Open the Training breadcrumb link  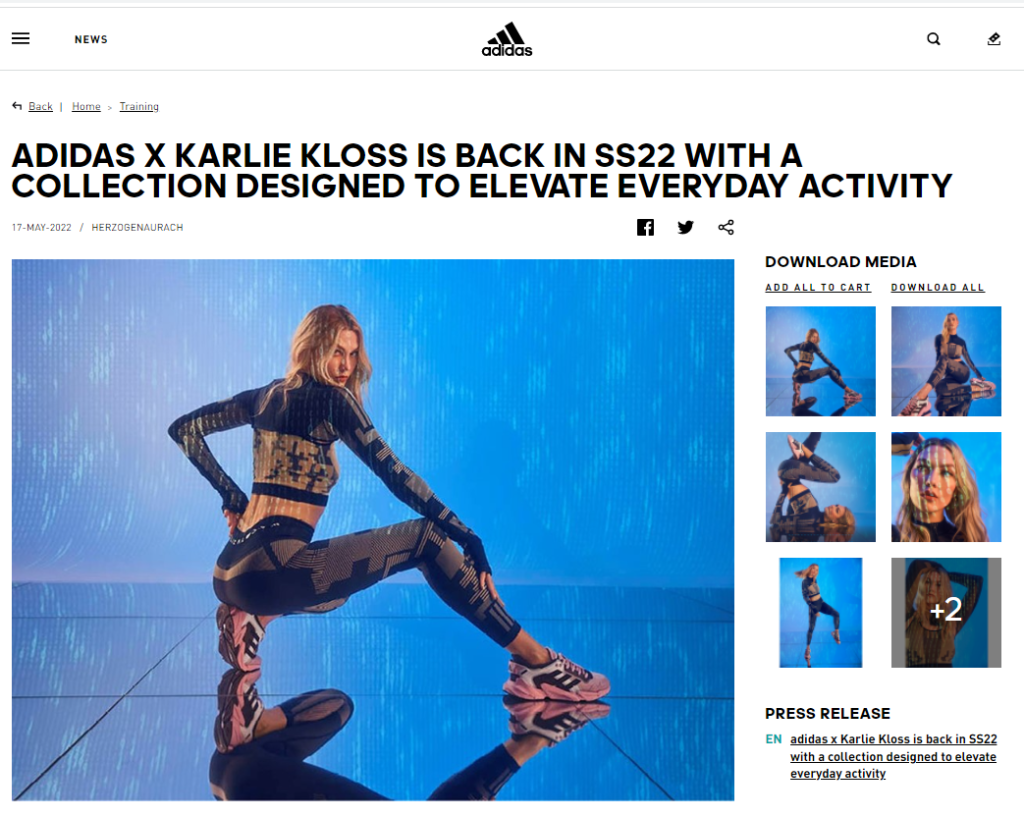tap(139, 106)
